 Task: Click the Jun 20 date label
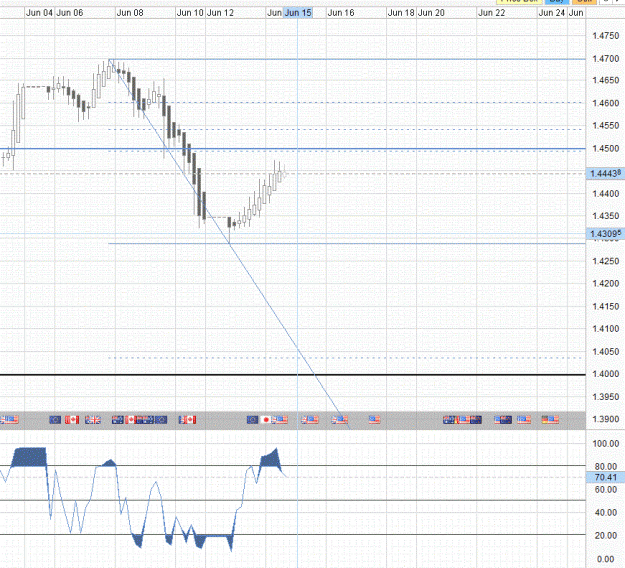[431, 13]
